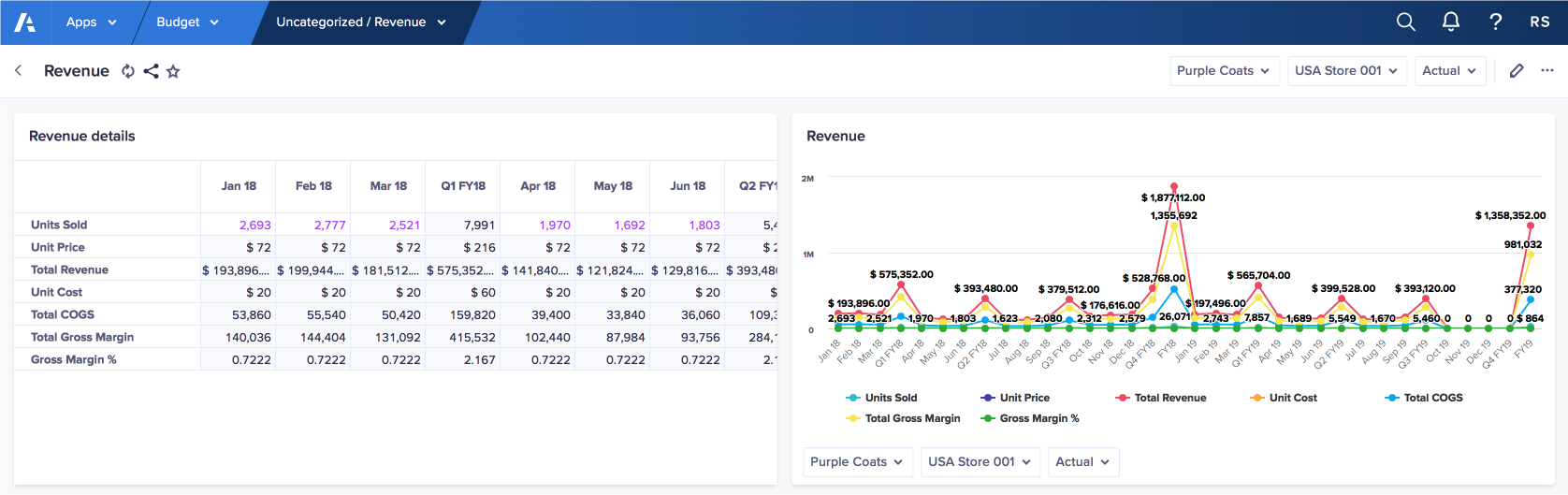The width and height of the screenshot is (1568, 495).
Task: Open the help question mark icon
Action: (1495, 22)
